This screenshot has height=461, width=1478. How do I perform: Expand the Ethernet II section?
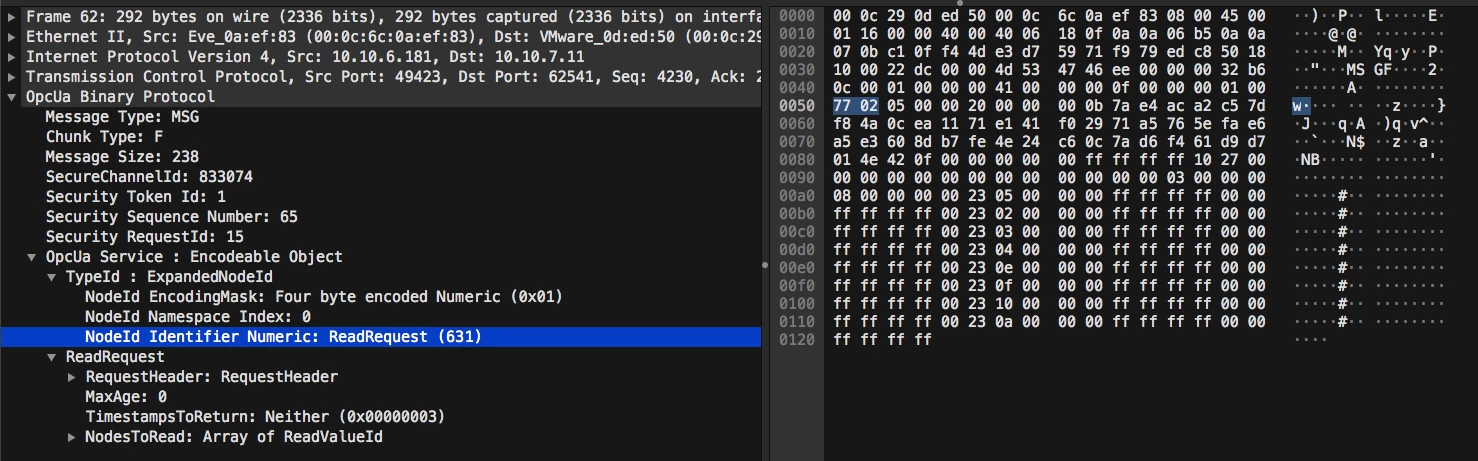[x=11, y=37]
